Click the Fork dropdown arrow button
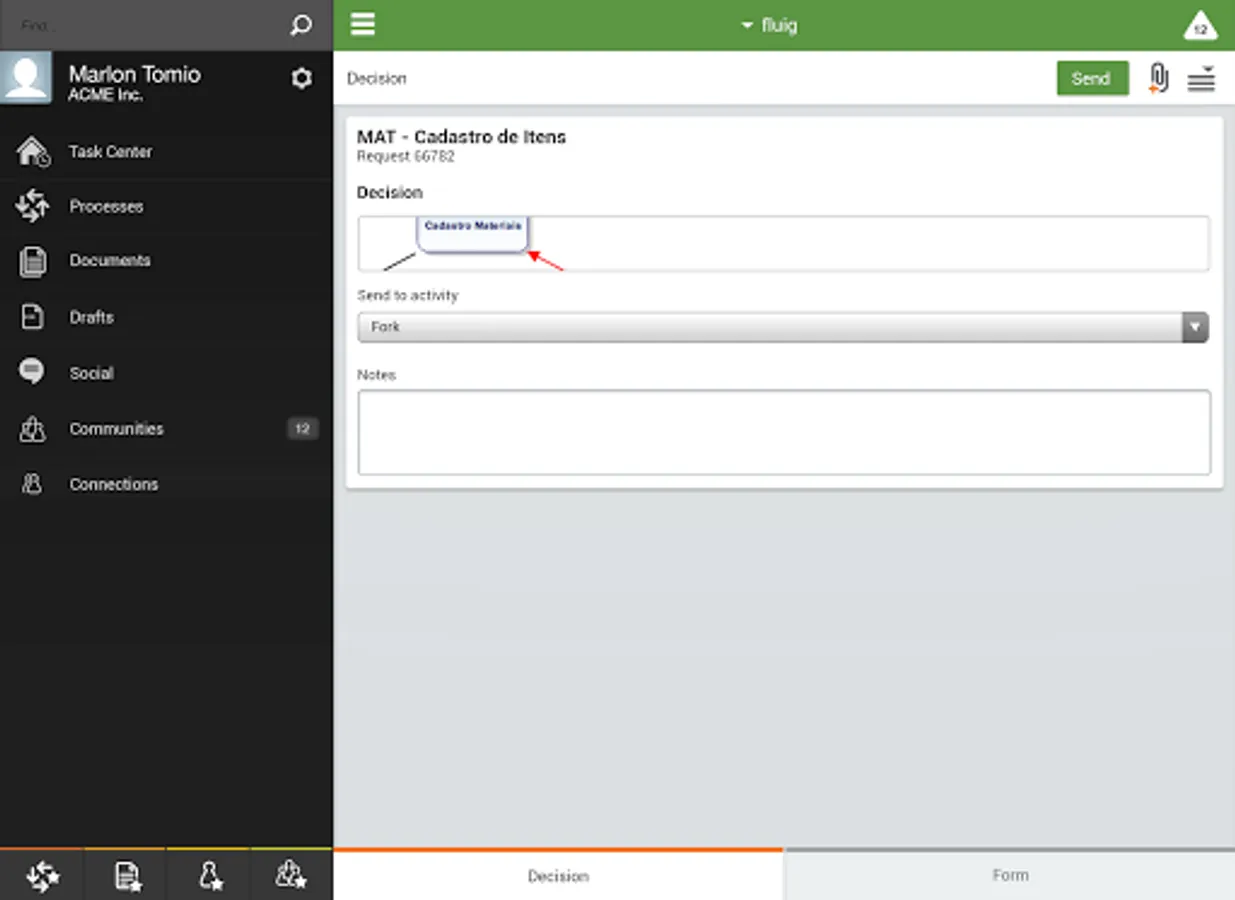 [x=1195, y=327]
